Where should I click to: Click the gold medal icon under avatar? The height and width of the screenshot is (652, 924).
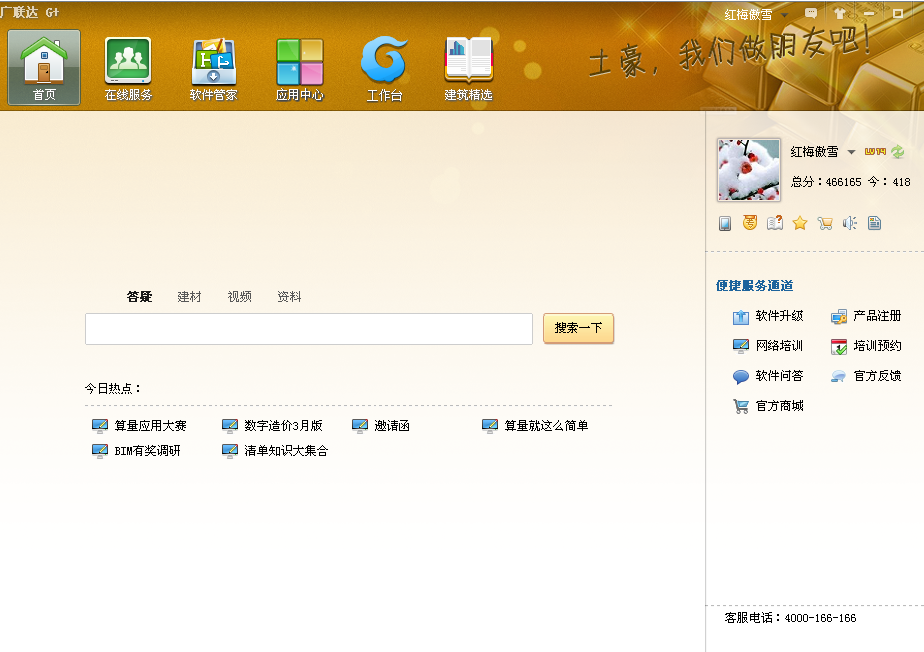[750, 222]
